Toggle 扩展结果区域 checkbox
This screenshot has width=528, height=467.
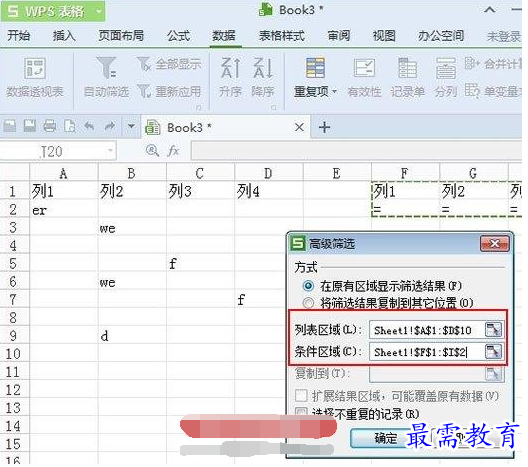pos(301,397)
